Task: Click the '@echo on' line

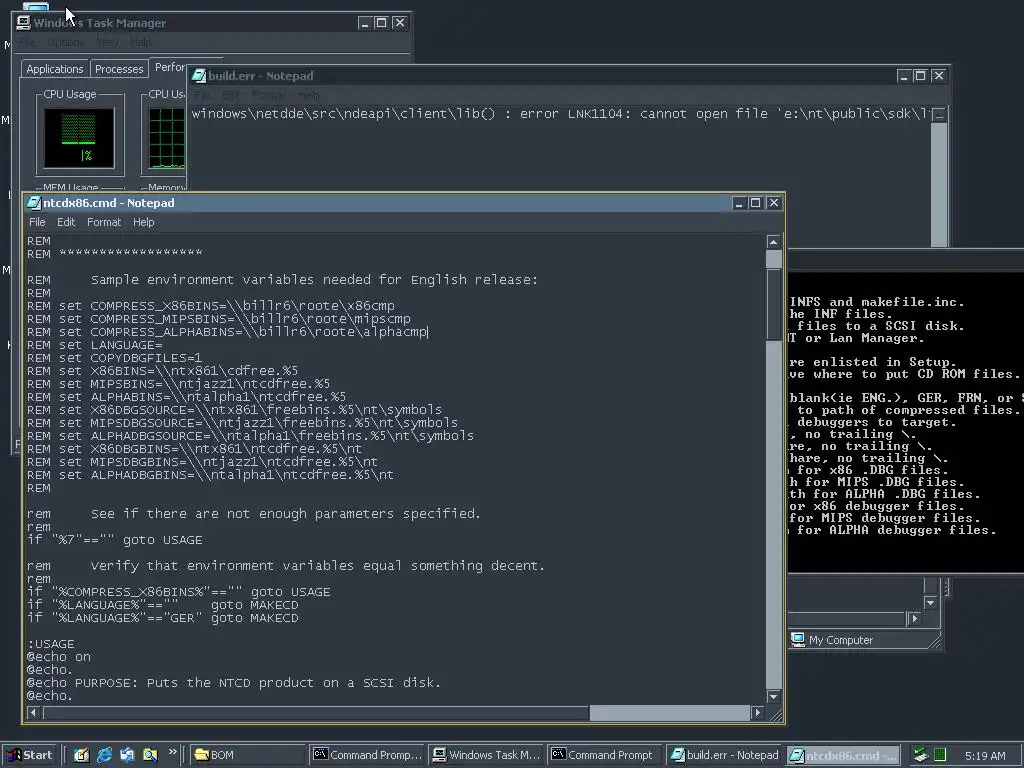Action: tap(59, 657)
